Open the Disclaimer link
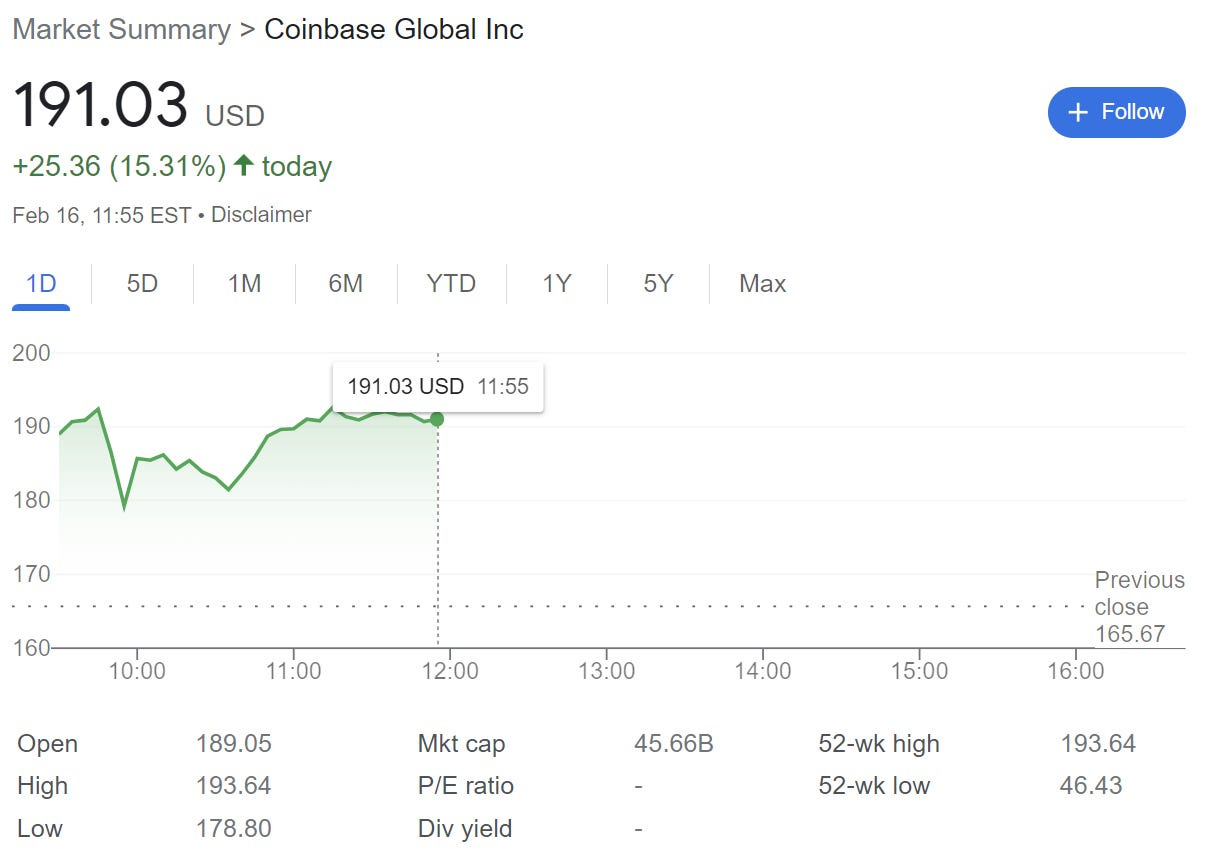The image size is (1221, 862). [261, 214]
